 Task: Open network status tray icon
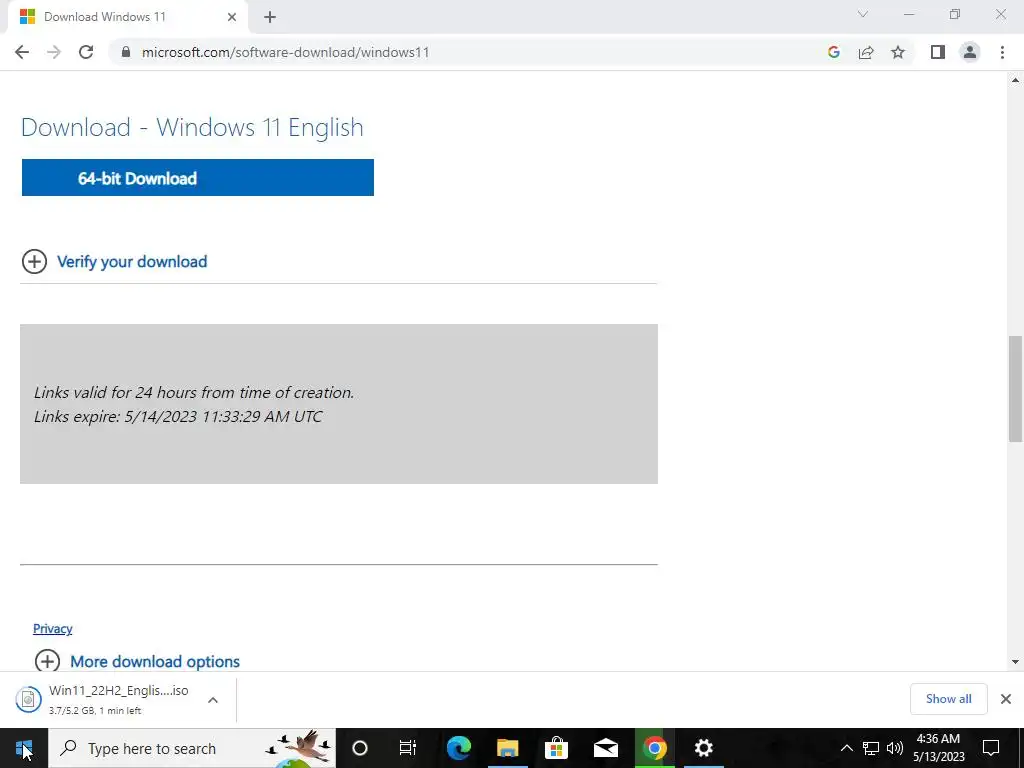pos(871,748)
